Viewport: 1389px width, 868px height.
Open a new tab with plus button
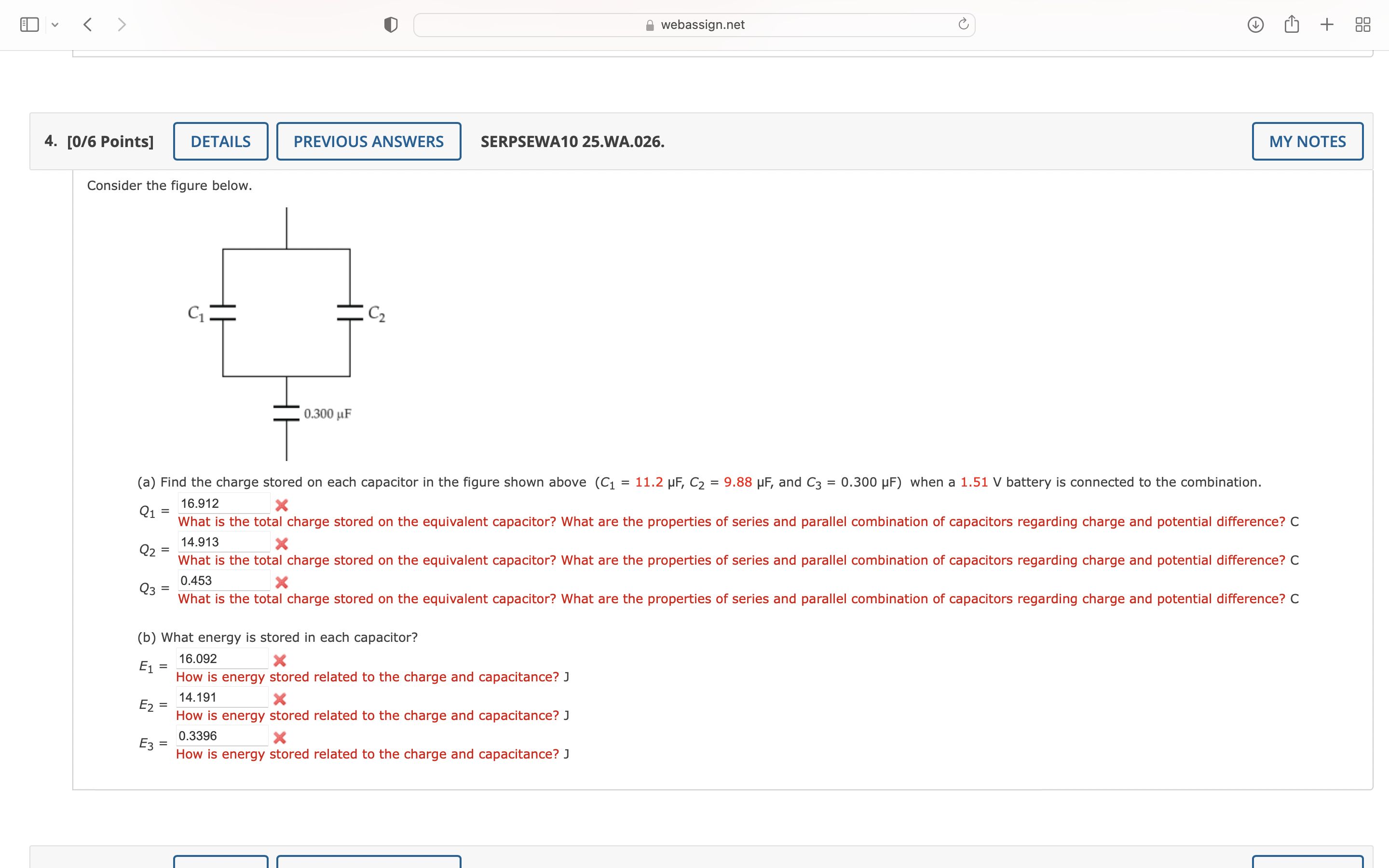[1327, 24]
